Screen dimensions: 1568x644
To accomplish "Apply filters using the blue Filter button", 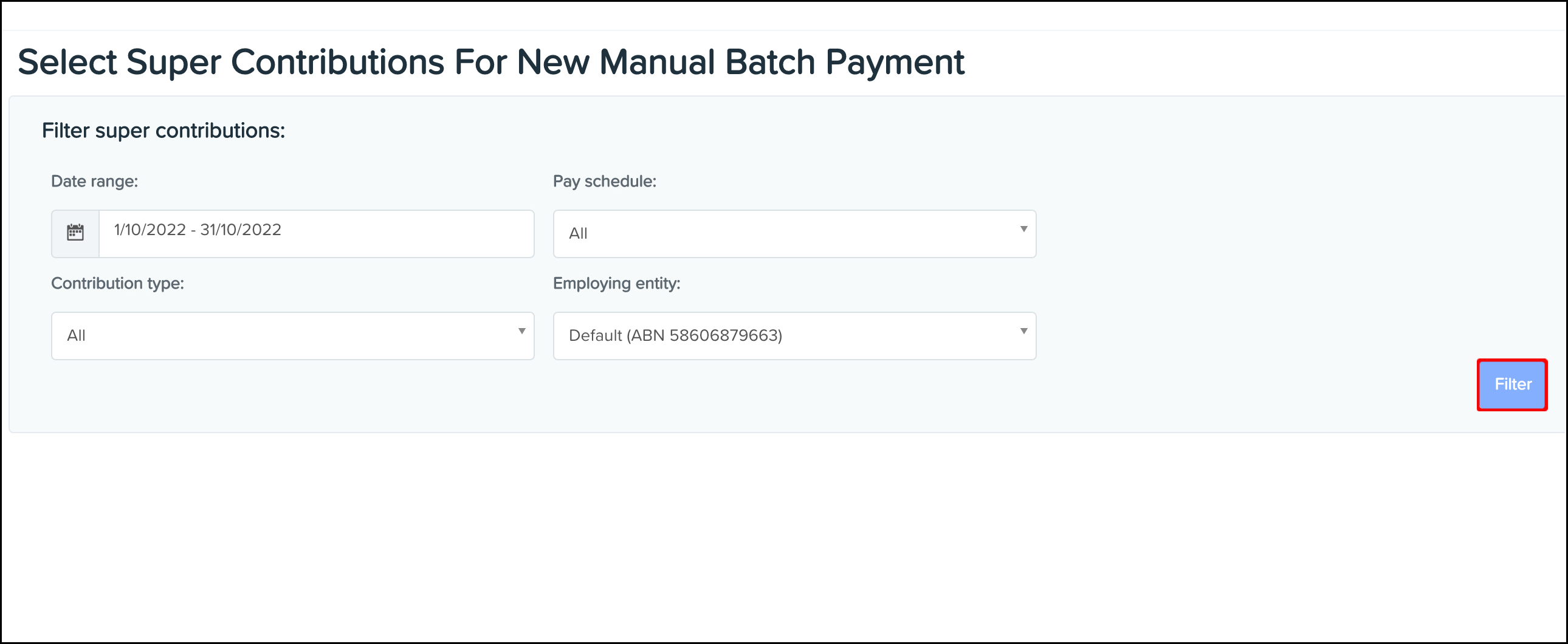I will 1511,384.
